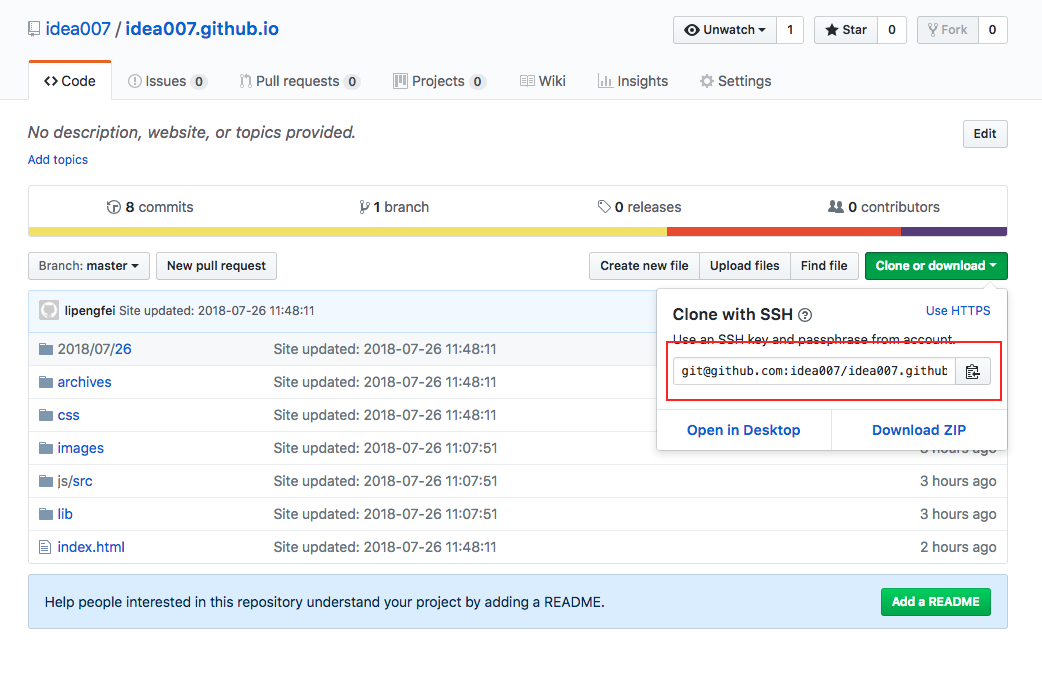Open the index.html file
Screen dimensions: 1042x676
[x=91, y=547]
